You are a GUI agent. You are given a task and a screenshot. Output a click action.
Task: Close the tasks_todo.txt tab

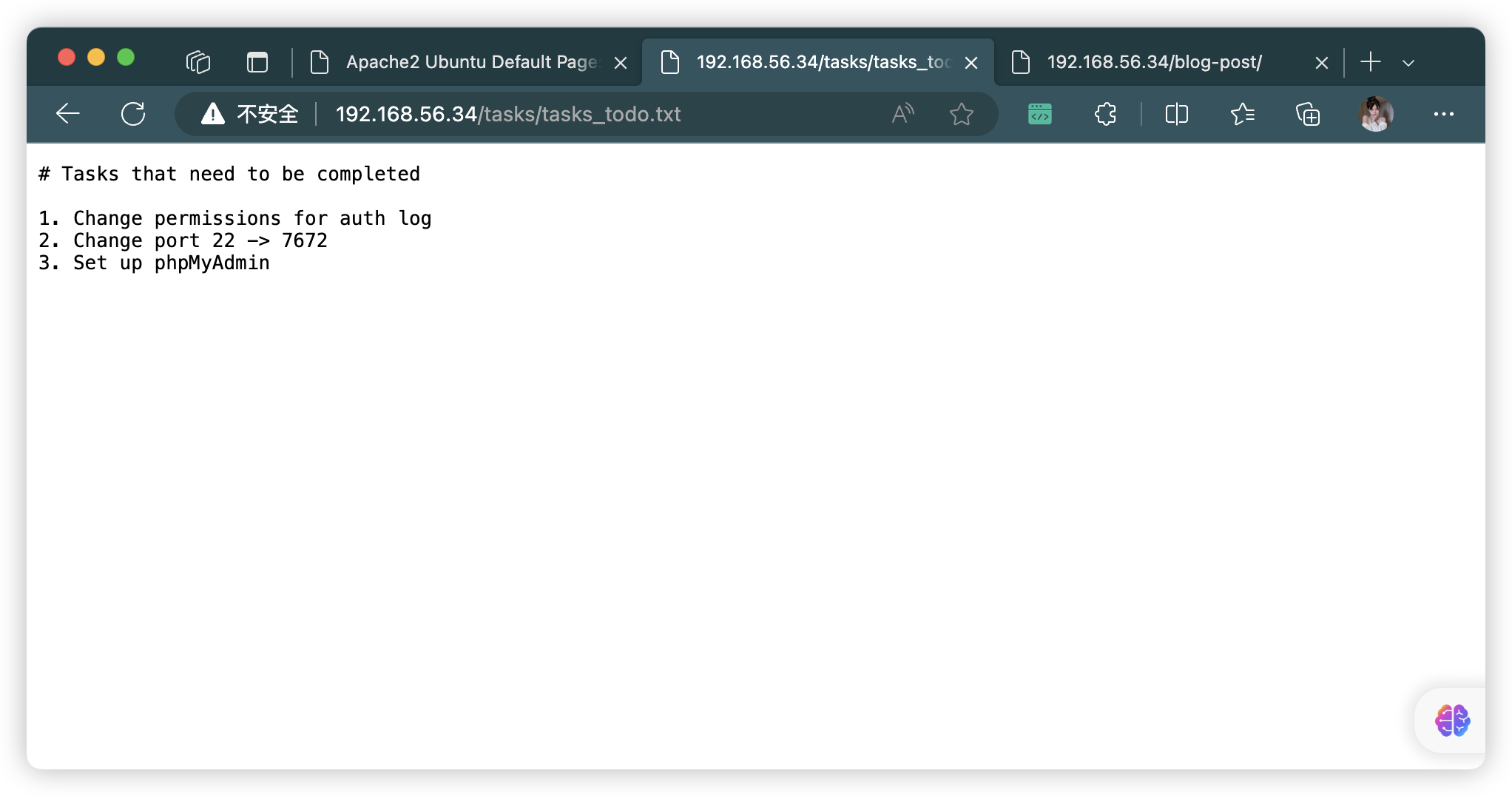[x=971, y=63]
